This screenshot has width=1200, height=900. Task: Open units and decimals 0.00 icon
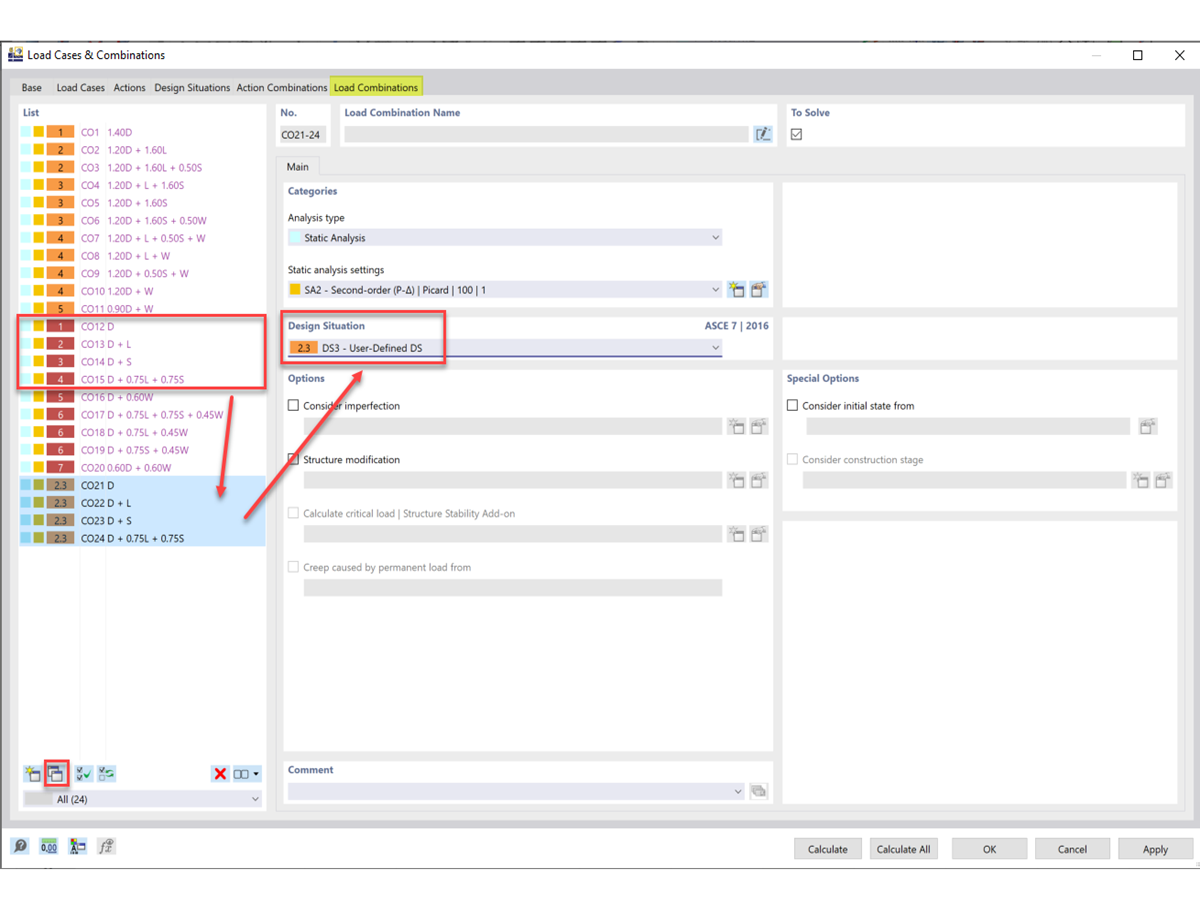tap(49, 847)
